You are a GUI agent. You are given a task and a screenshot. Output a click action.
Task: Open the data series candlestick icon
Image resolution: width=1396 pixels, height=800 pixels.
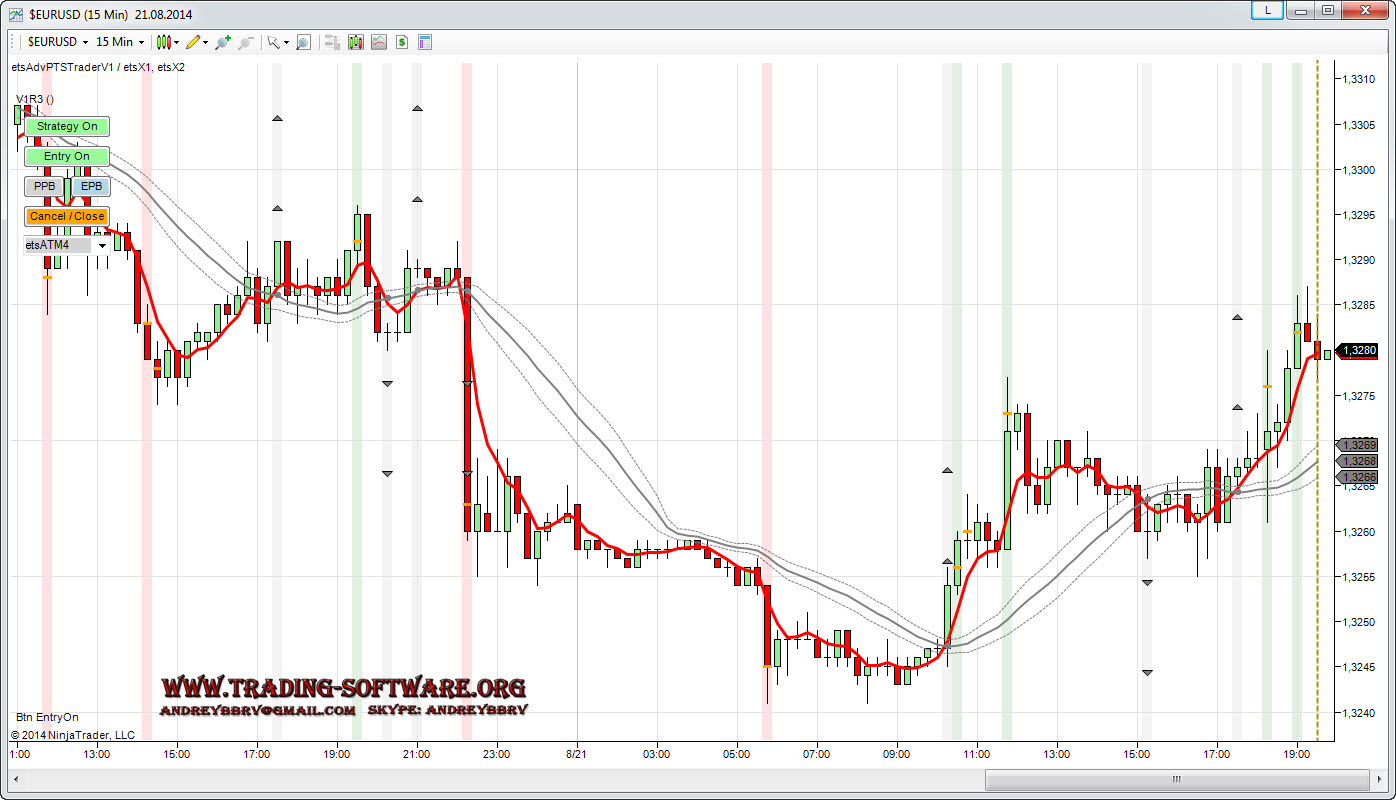coord(355,42)
